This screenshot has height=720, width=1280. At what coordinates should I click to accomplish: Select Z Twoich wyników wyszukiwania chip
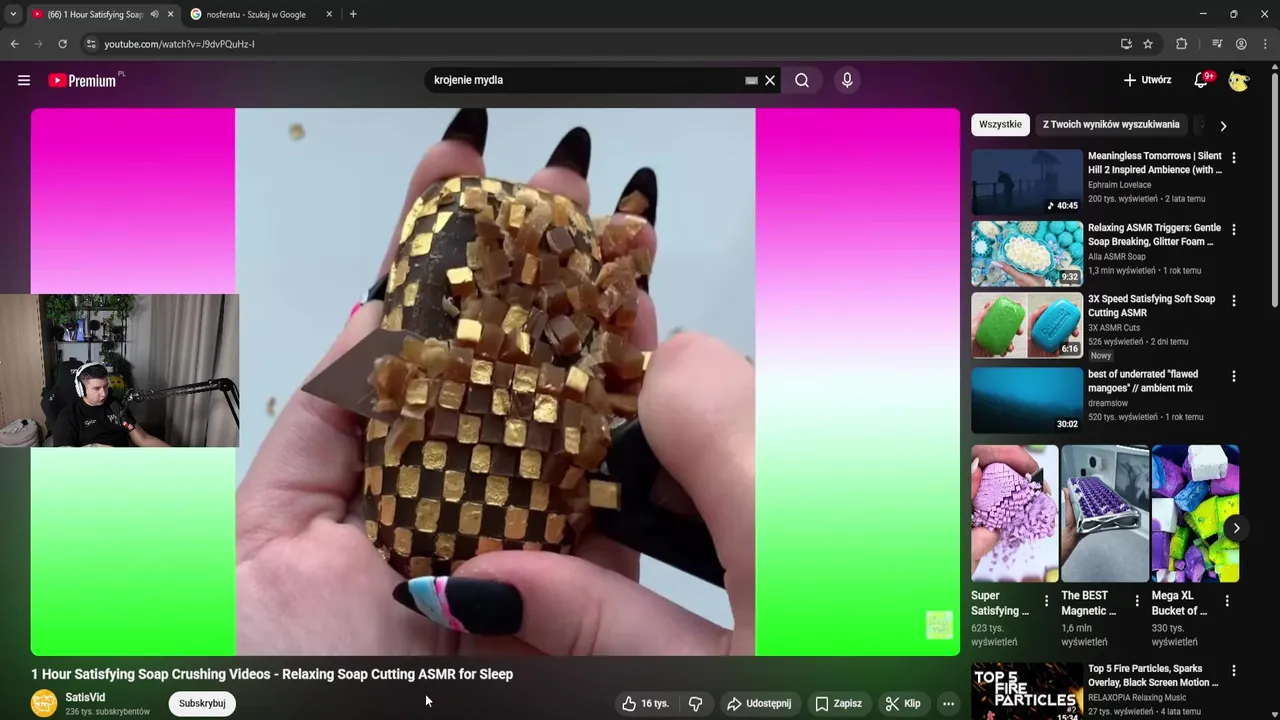pyautogui.click(x=1111, y=125)
